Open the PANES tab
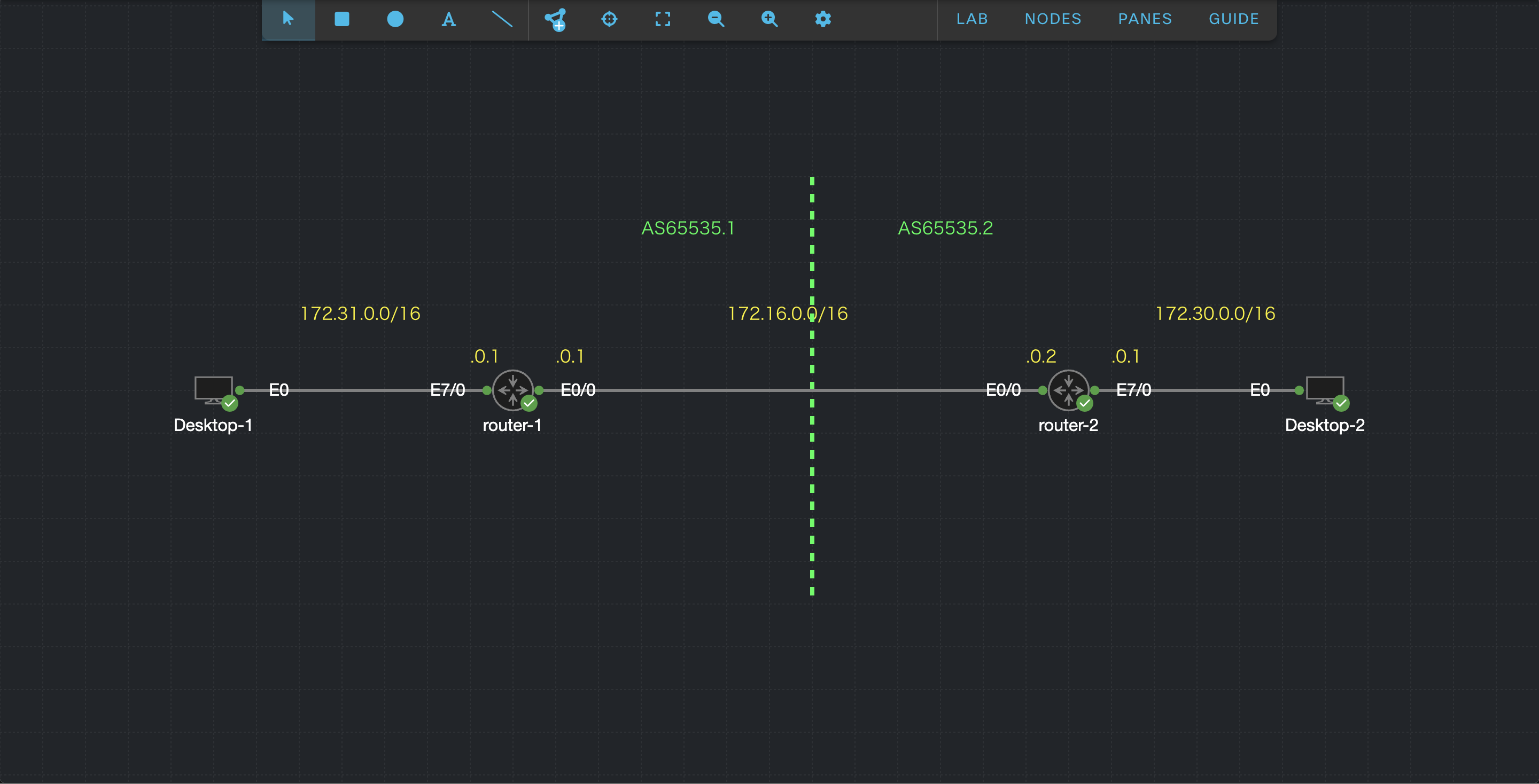This screenshot has width=1539, height=784. (x=1145, y=19)
